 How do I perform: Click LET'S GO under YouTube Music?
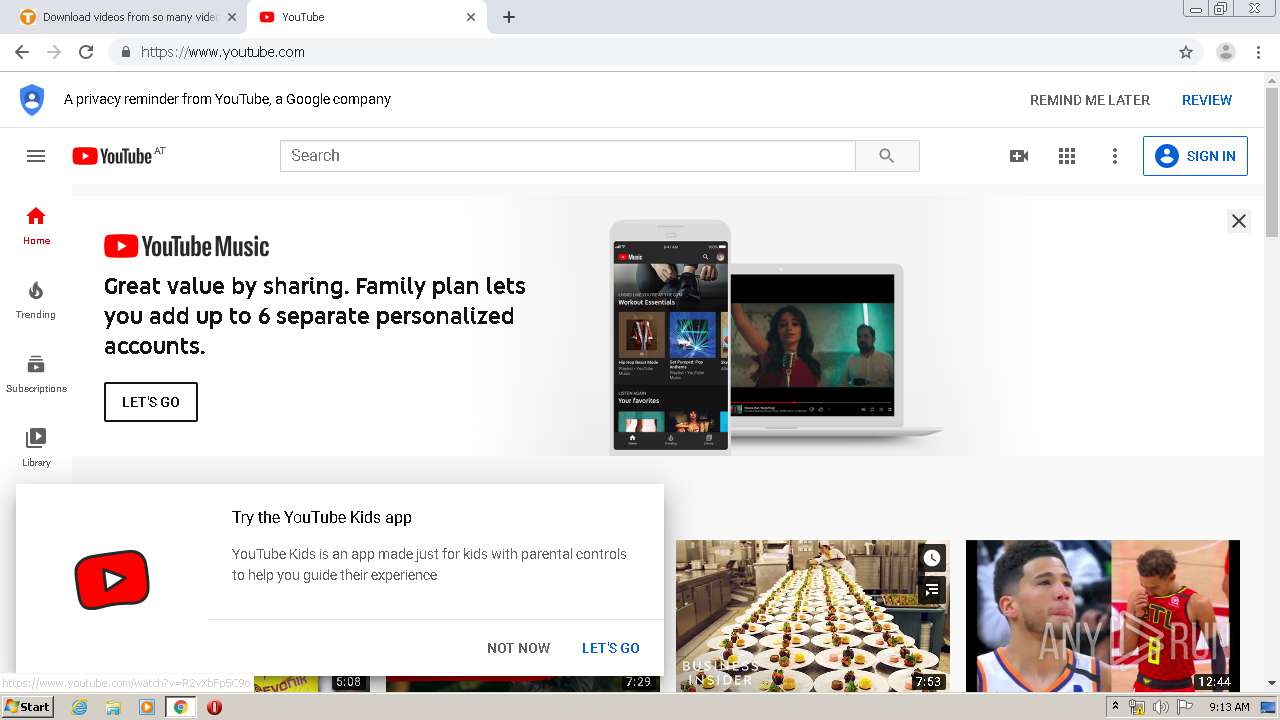tap(151, 402)
